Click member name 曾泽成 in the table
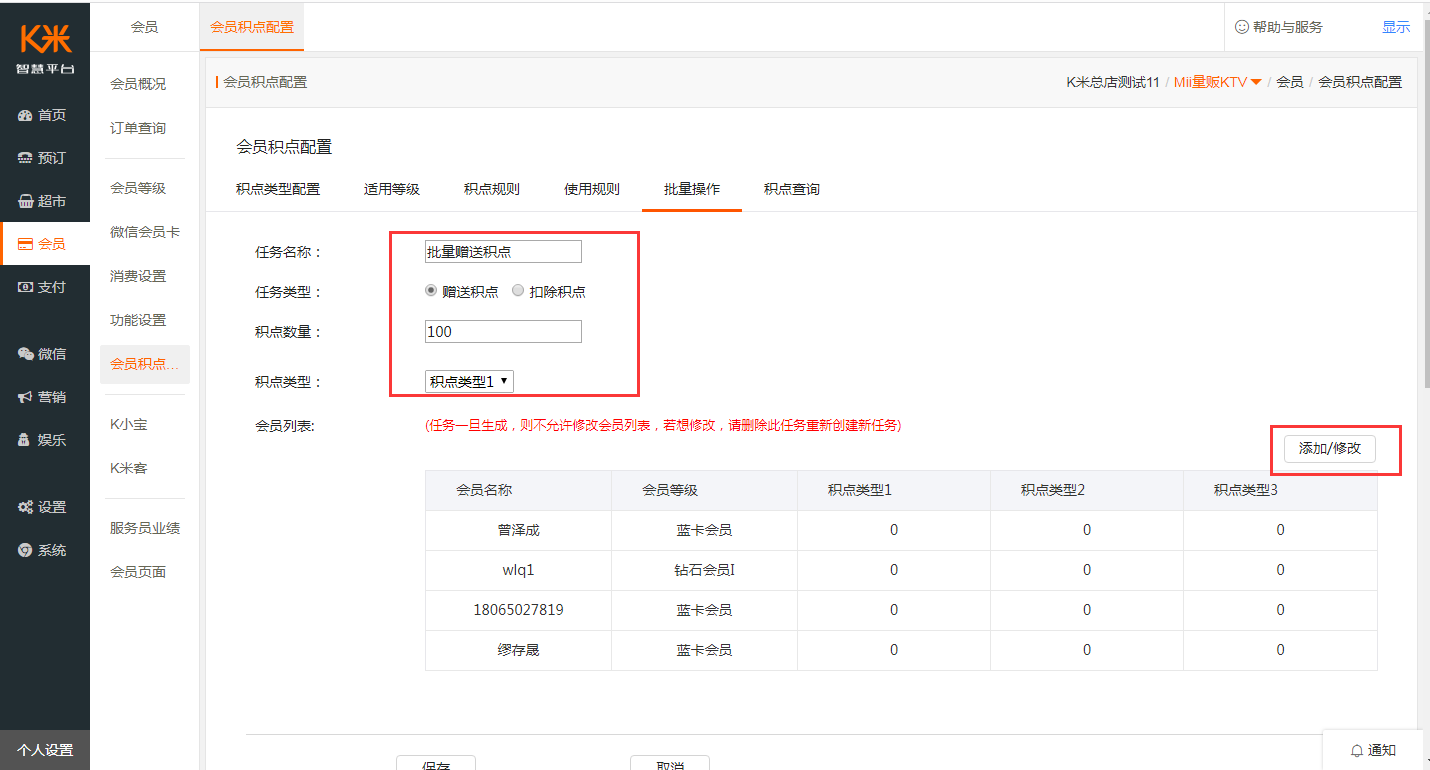This screenshot has height=770, width=1430. 518,530
